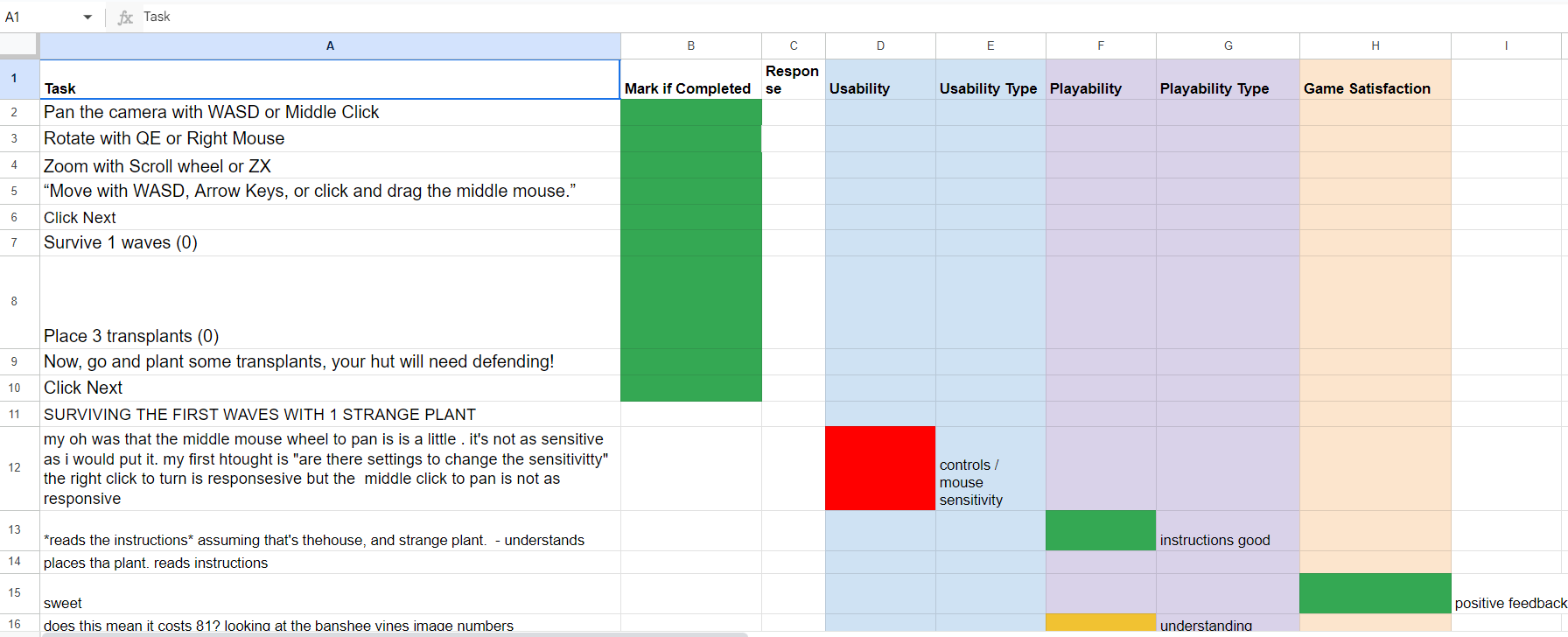Click the red Usability cell

(x=879, y=468)
